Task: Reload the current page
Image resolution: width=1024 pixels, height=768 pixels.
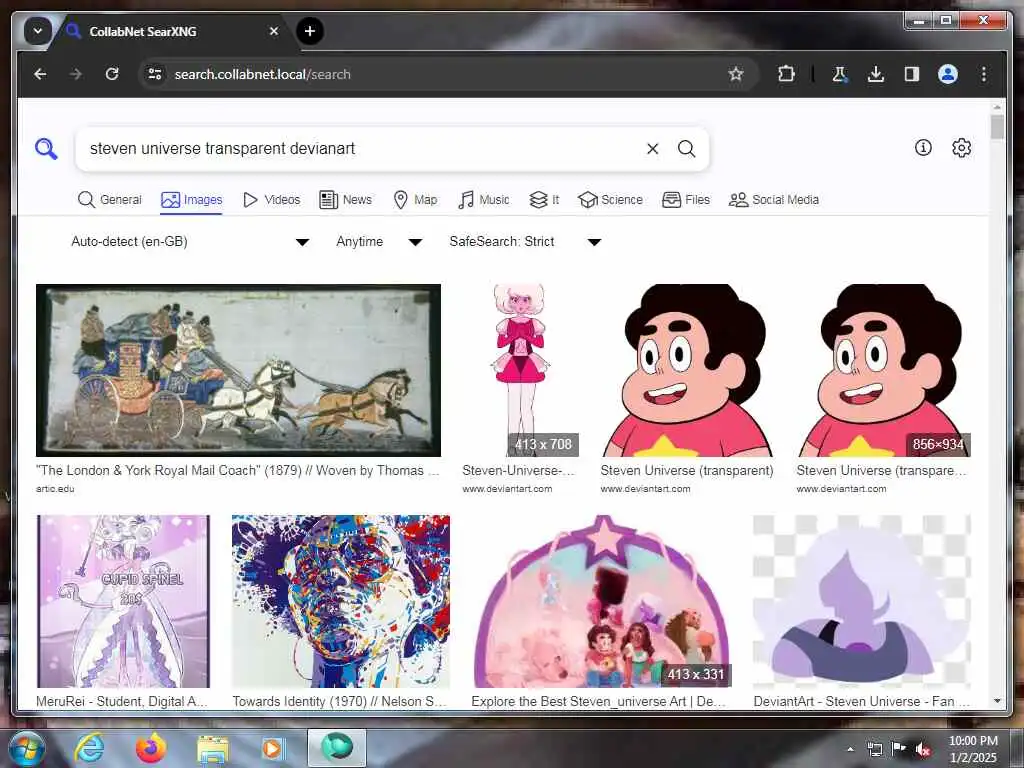Action: 112,74
